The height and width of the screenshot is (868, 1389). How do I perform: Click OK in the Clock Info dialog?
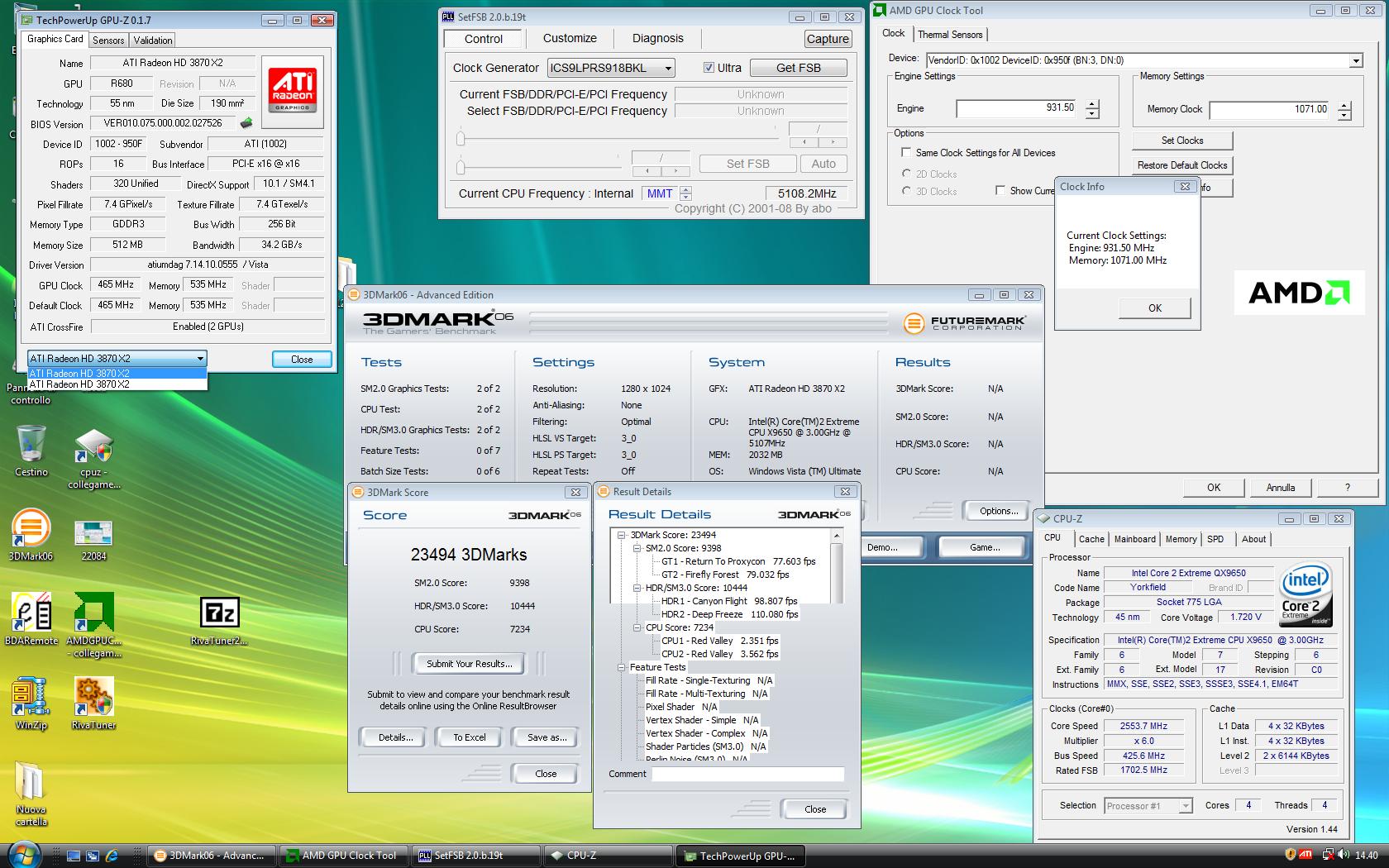pyautogui.click(x=1155, y=308)
